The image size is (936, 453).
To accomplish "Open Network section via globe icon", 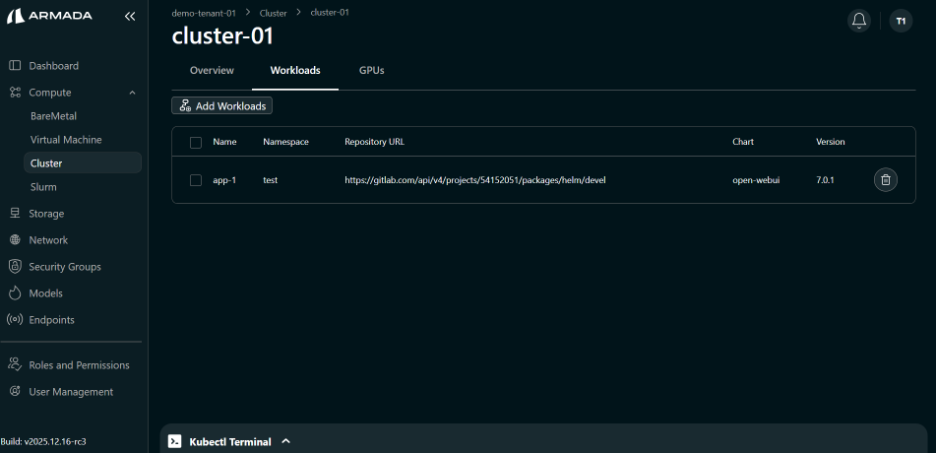I will 15,240.
